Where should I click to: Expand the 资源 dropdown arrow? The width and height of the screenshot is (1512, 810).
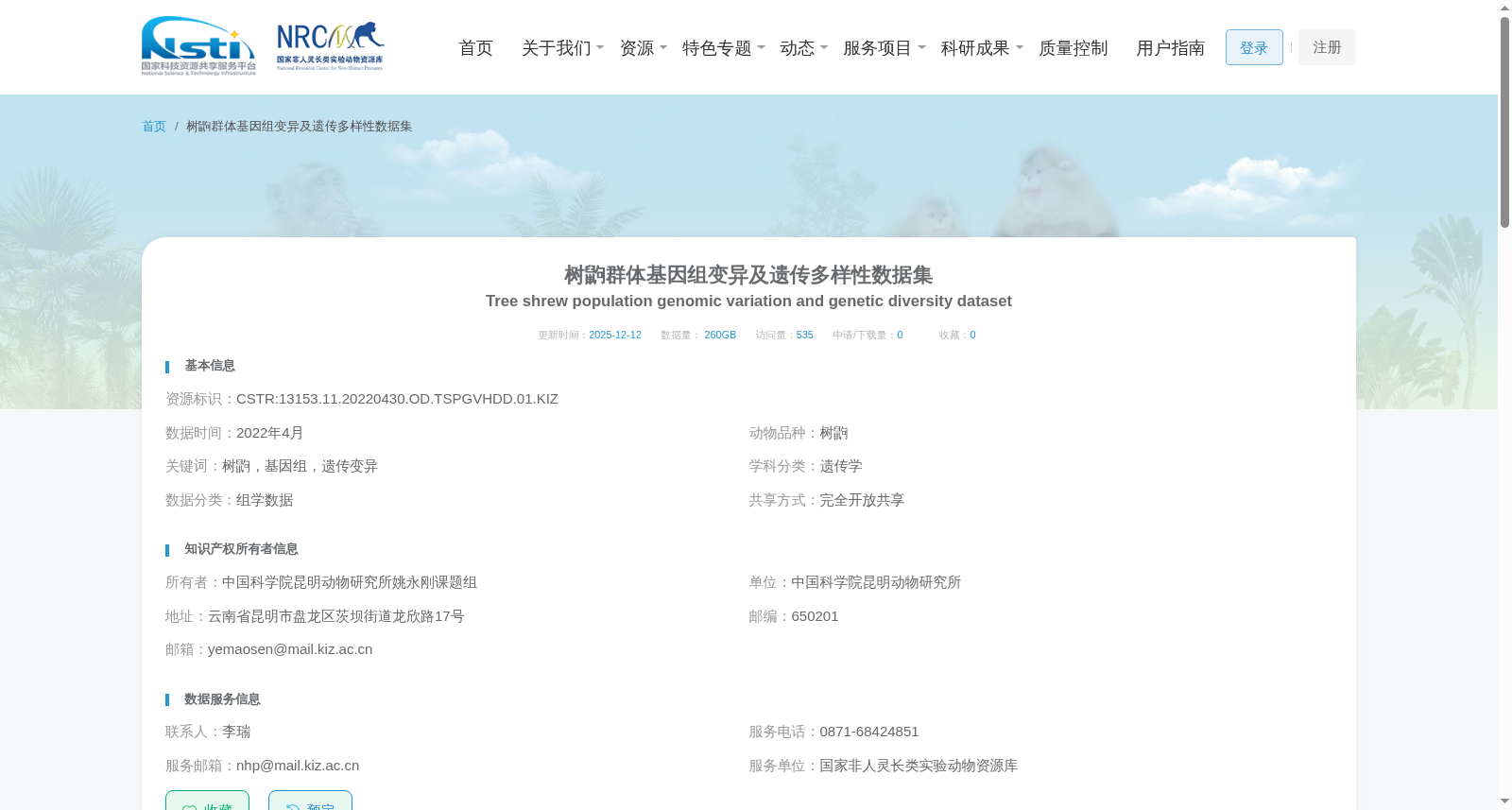663,47
